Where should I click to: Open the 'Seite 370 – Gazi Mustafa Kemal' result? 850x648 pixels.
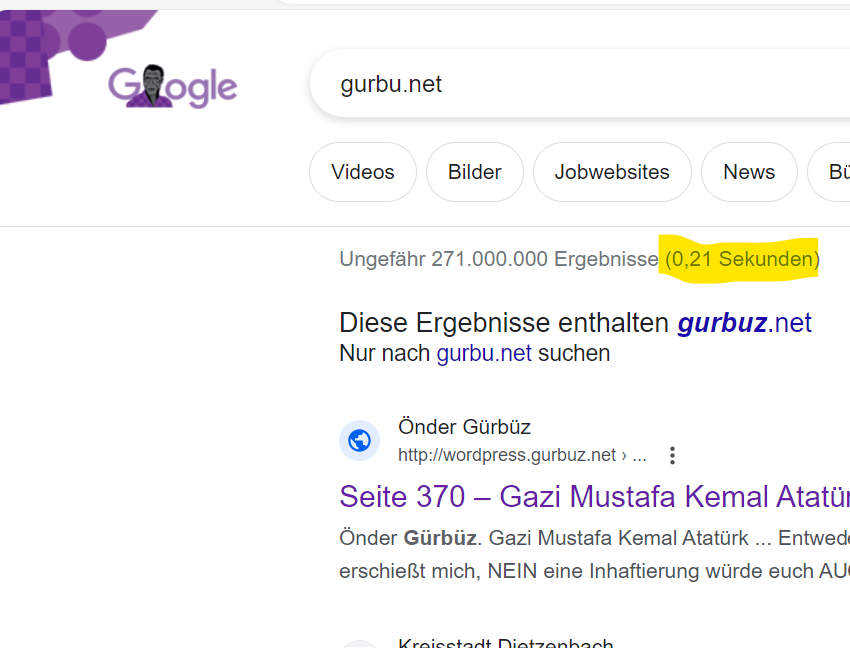point(594,496)
